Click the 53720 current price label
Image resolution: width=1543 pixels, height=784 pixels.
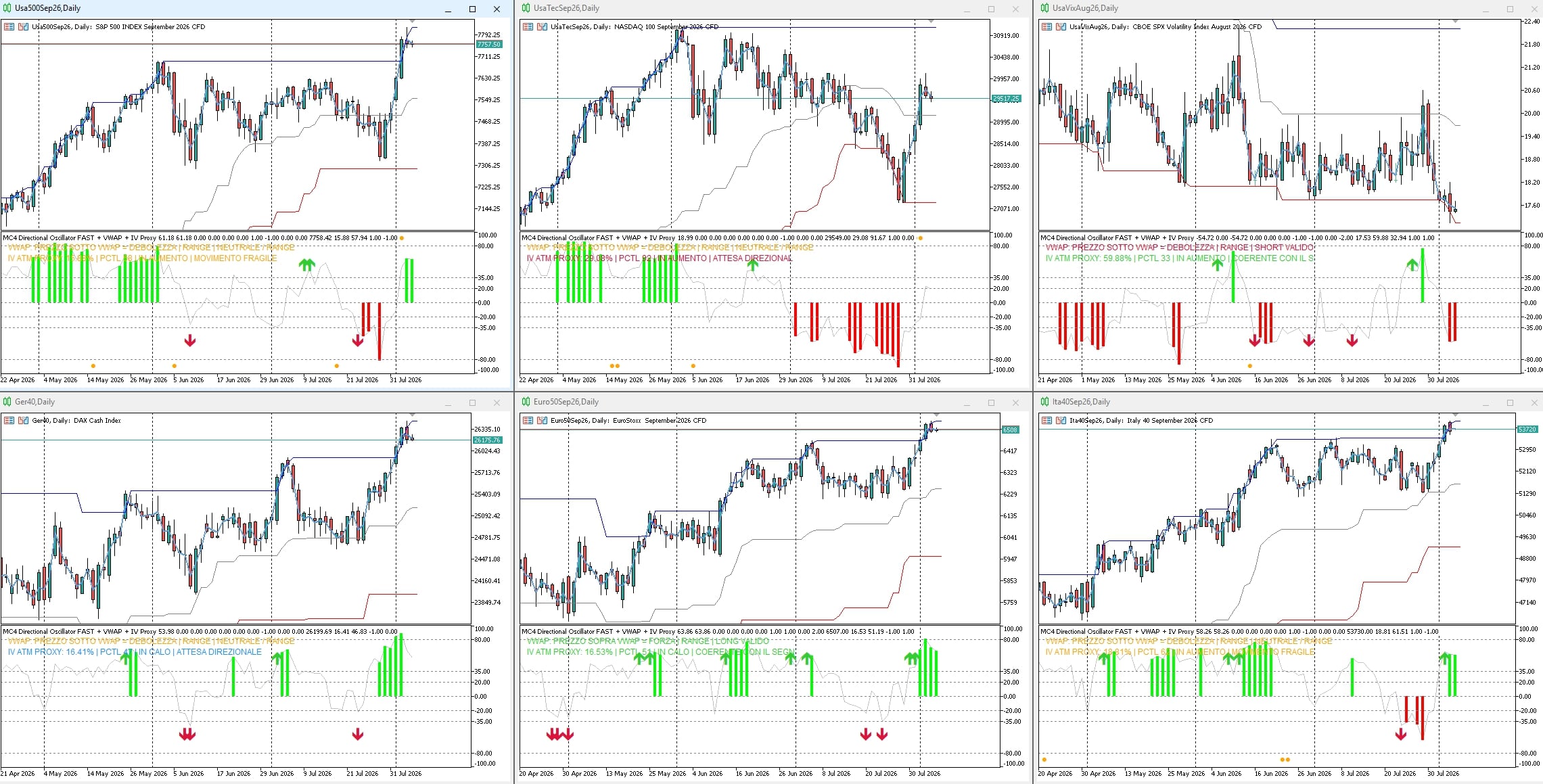pyautogui.click(x=1527, y=430)
